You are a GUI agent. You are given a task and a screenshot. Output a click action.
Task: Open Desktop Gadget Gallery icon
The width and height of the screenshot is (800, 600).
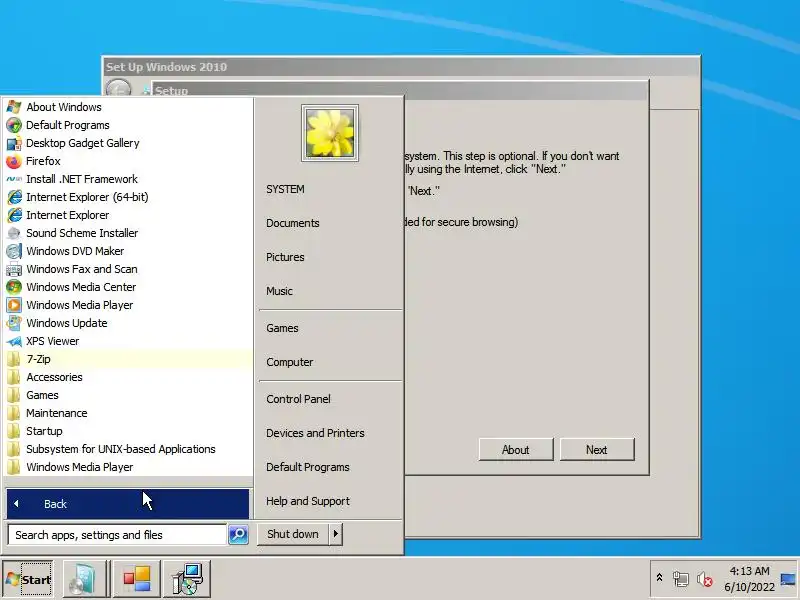14,143
